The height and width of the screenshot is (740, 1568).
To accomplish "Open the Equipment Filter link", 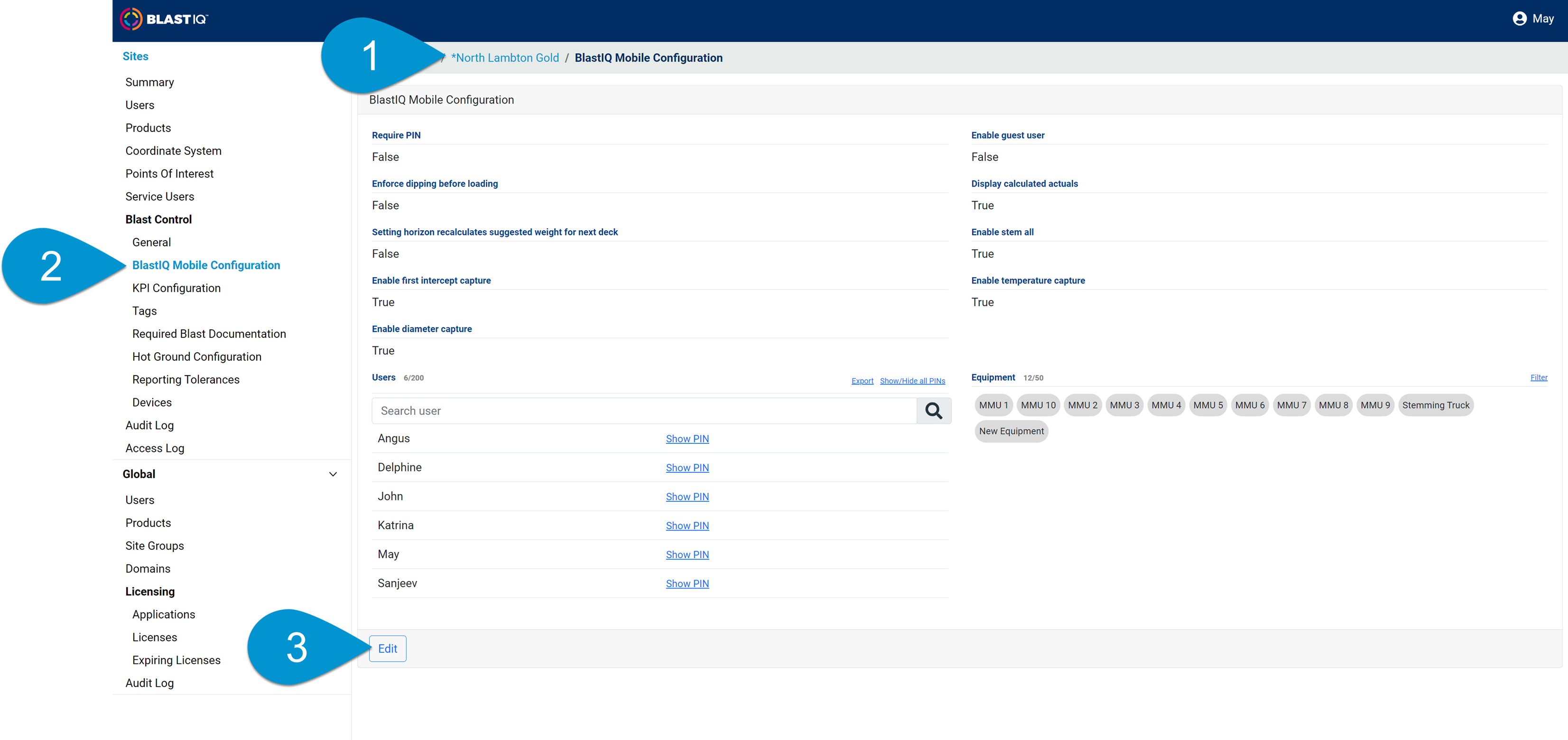I will (x=1539, y=378).
